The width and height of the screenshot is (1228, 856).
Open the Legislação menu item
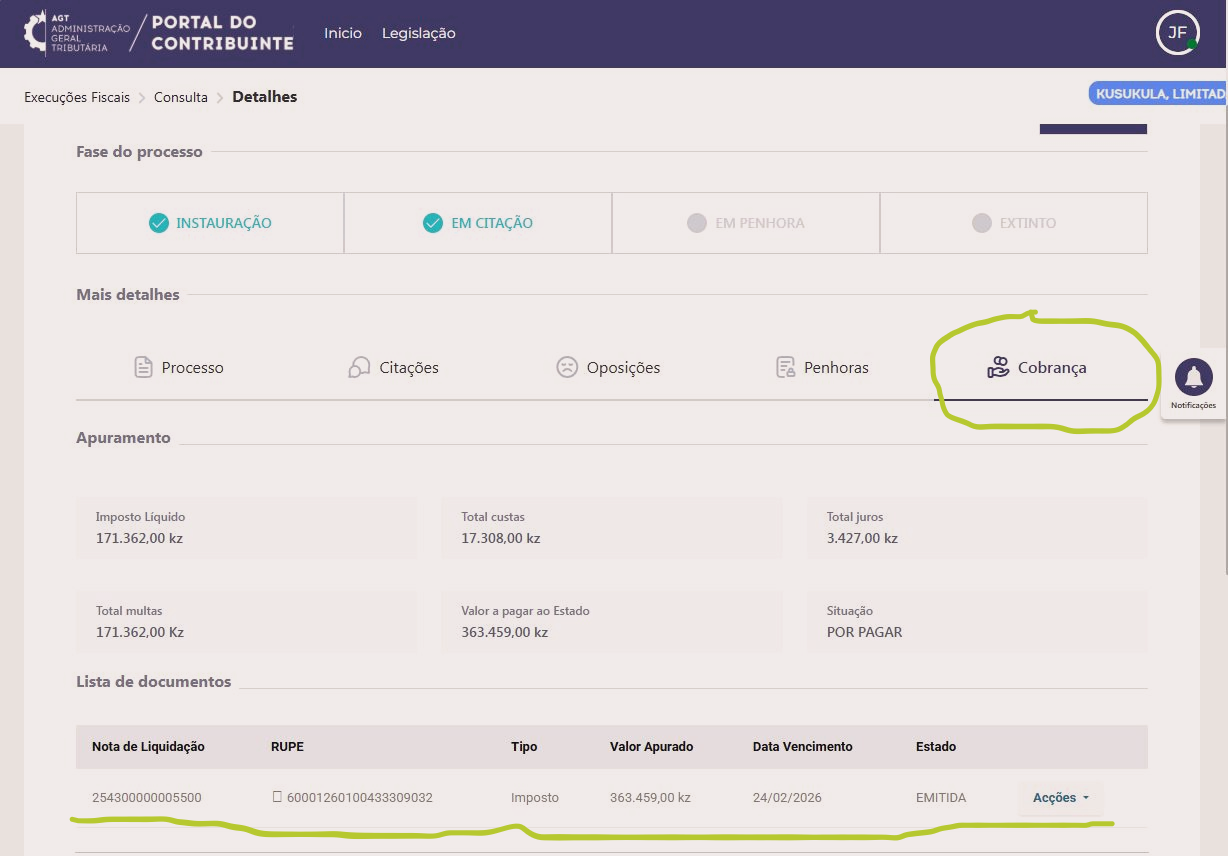tap(418, 33)
